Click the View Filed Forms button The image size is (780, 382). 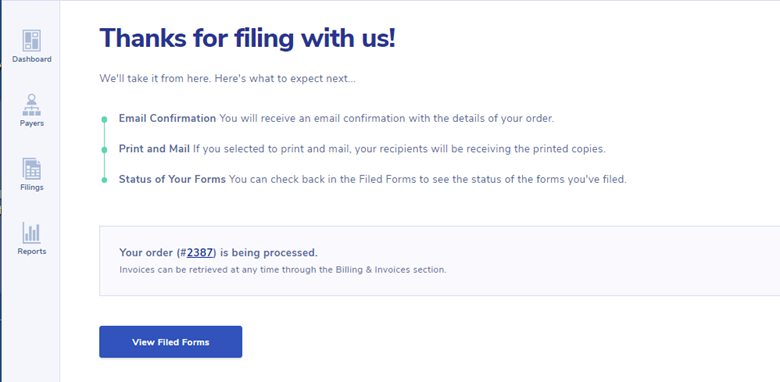tap(171, 342)
